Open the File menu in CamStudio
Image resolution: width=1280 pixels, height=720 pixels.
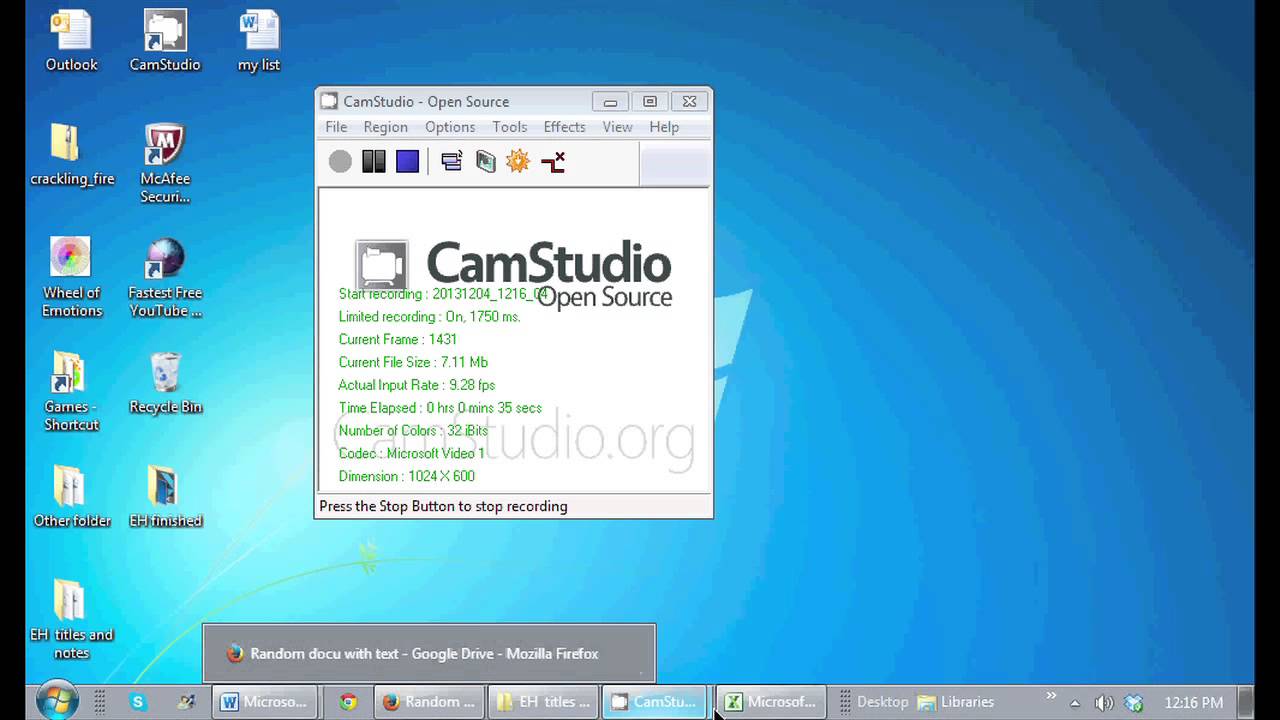coord(336,127)
